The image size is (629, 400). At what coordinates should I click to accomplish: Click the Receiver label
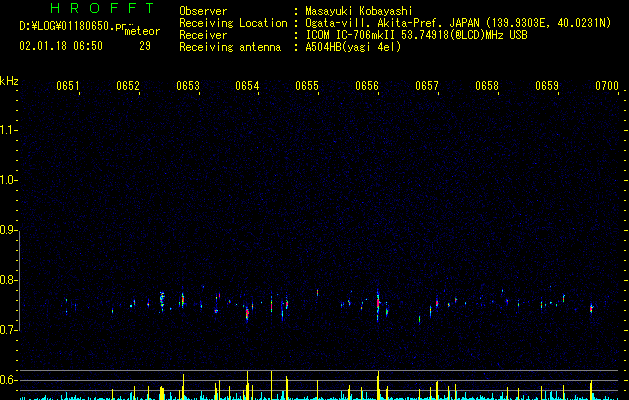point(203,35)
